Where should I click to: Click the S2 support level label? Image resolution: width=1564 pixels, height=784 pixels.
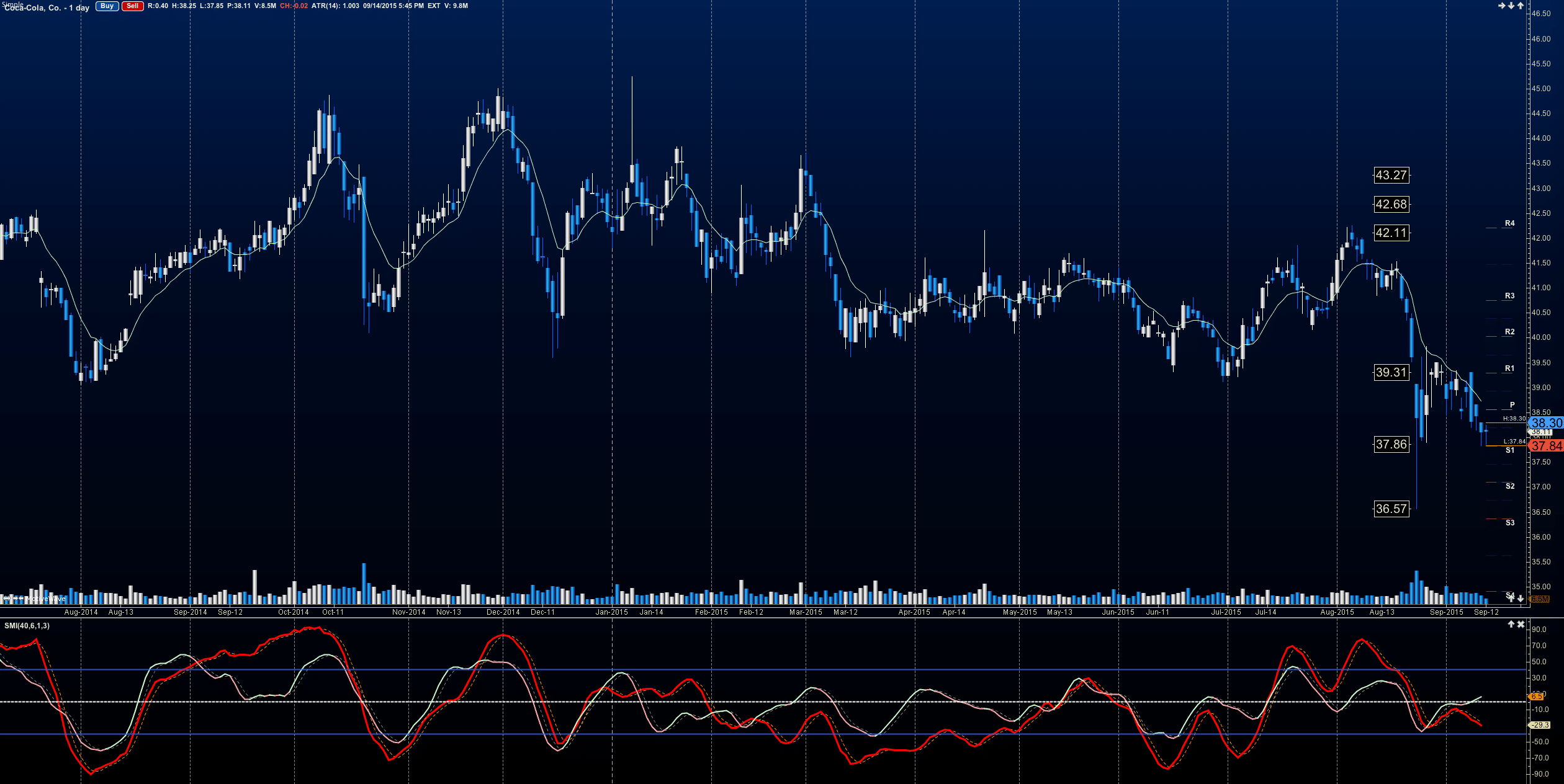1510,486
